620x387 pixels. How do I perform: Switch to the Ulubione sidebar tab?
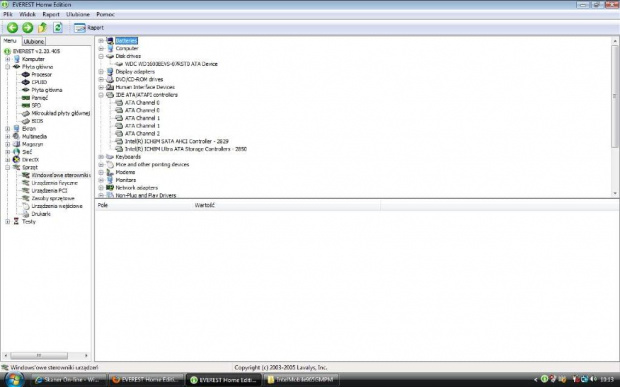point(34,42)
